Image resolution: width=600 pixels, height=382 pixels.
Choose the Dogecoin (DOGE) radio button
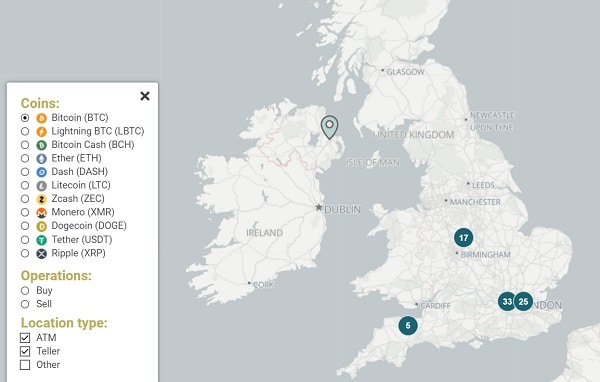click(x=25, y=226)
